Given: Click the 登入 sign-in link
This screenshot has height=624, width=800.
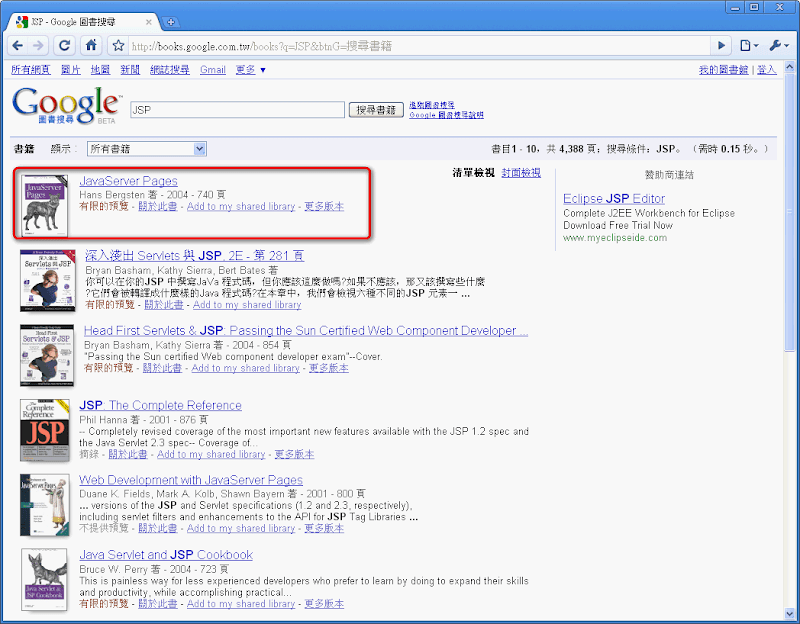Looking at the screenshot, I should click(766, 70).
